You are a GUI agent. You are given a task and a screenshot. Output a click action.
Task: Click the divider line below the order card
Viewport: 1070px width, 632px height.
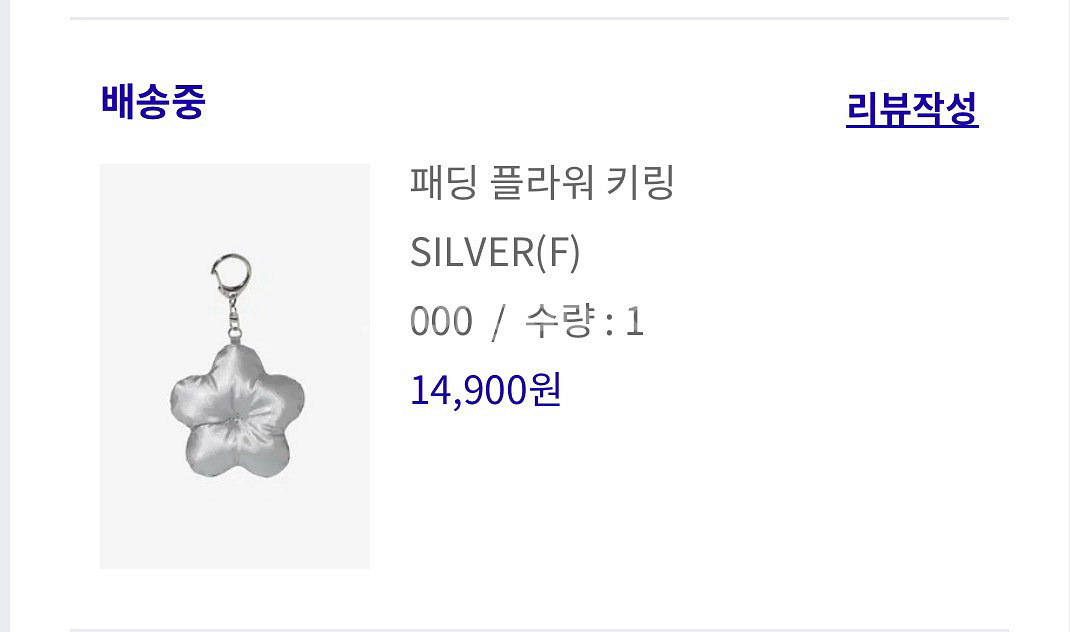pos(539,630)
